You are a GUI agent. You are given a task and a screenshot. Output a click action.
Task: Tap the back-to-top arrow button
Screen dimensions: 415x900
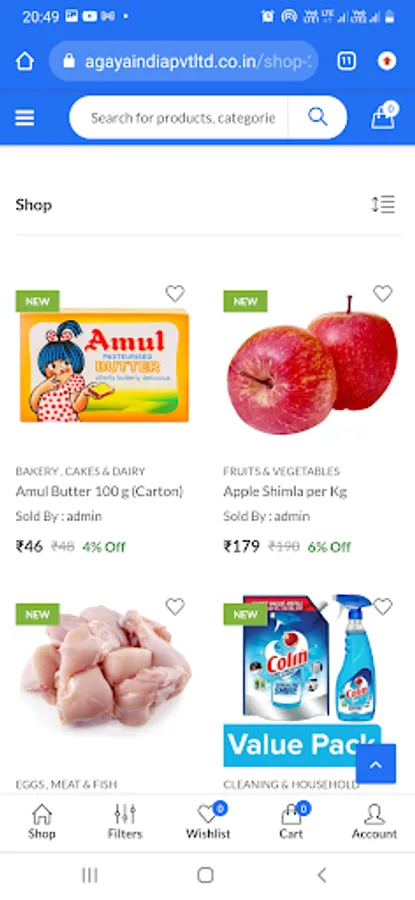(x=375, y=764)
